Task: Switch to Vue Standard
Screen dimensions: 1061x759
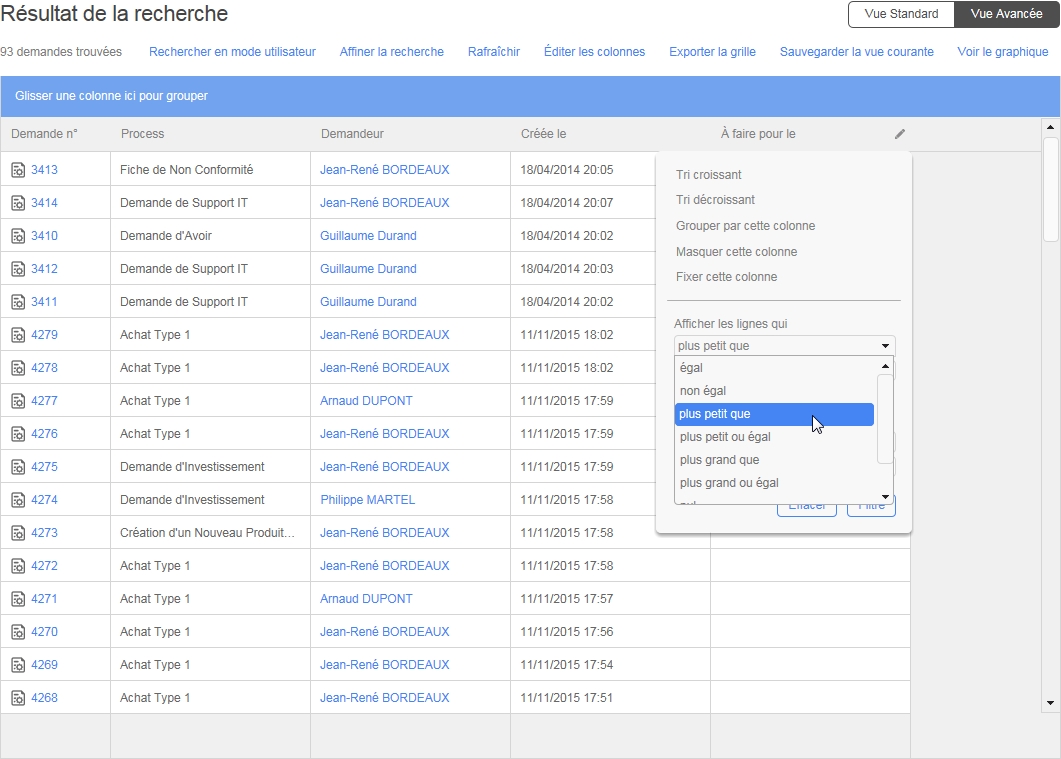Action: click(901, 14)
